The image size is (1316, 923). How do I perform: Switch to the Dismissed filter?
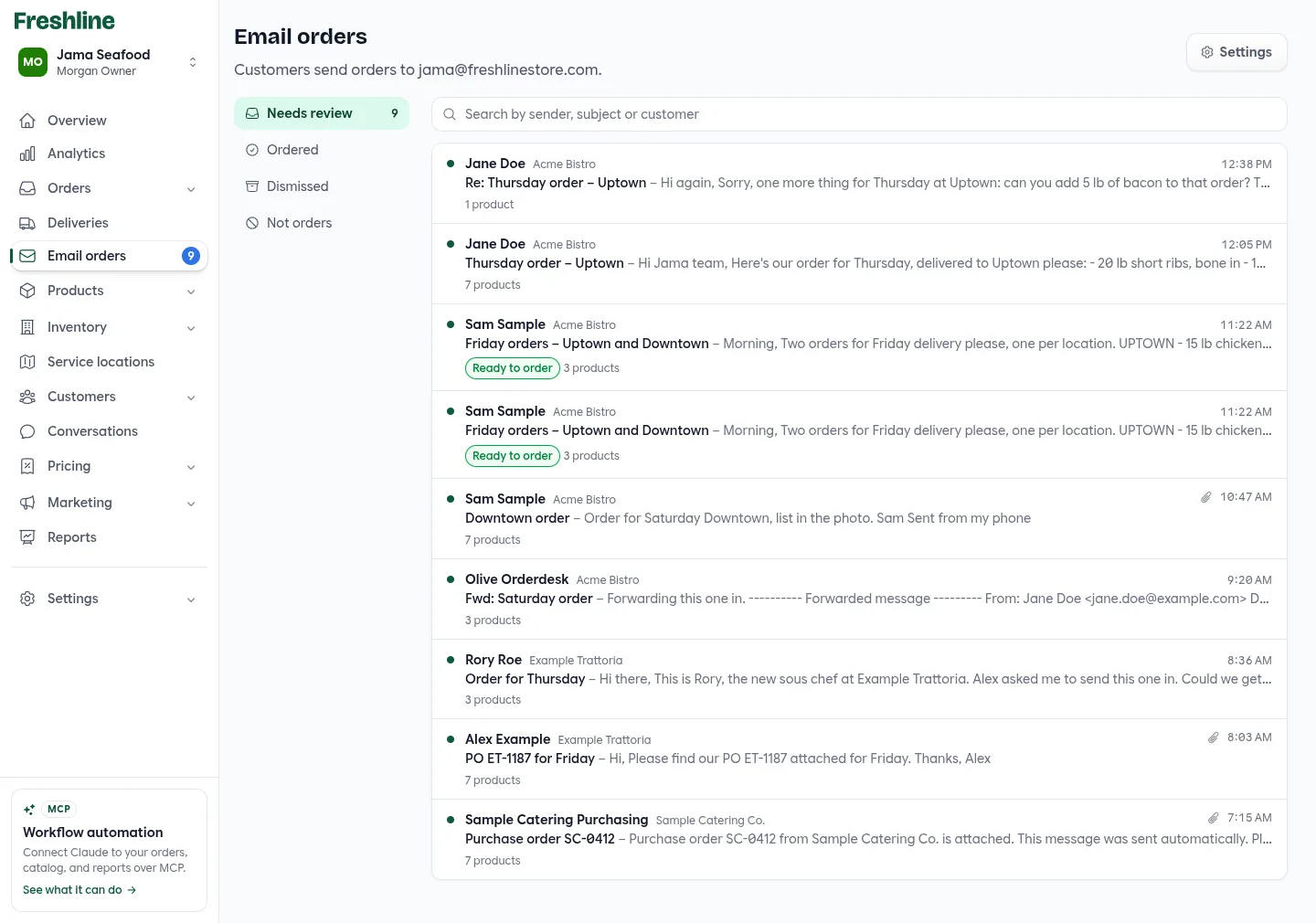coord(322,186)
